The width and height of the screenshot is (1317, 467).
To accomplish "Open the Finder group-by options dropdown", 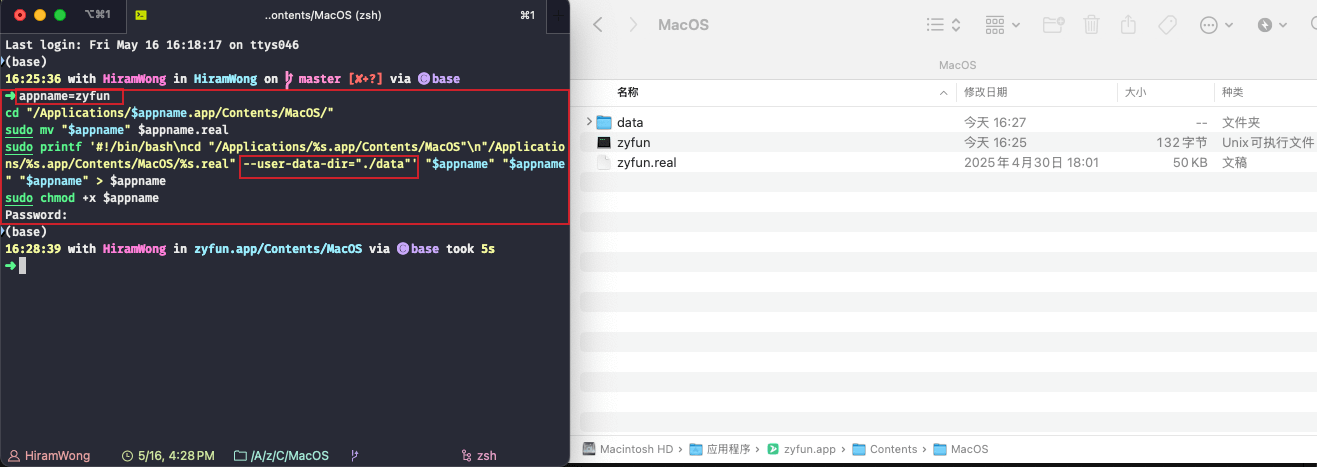I will [x=1003, y=25].
